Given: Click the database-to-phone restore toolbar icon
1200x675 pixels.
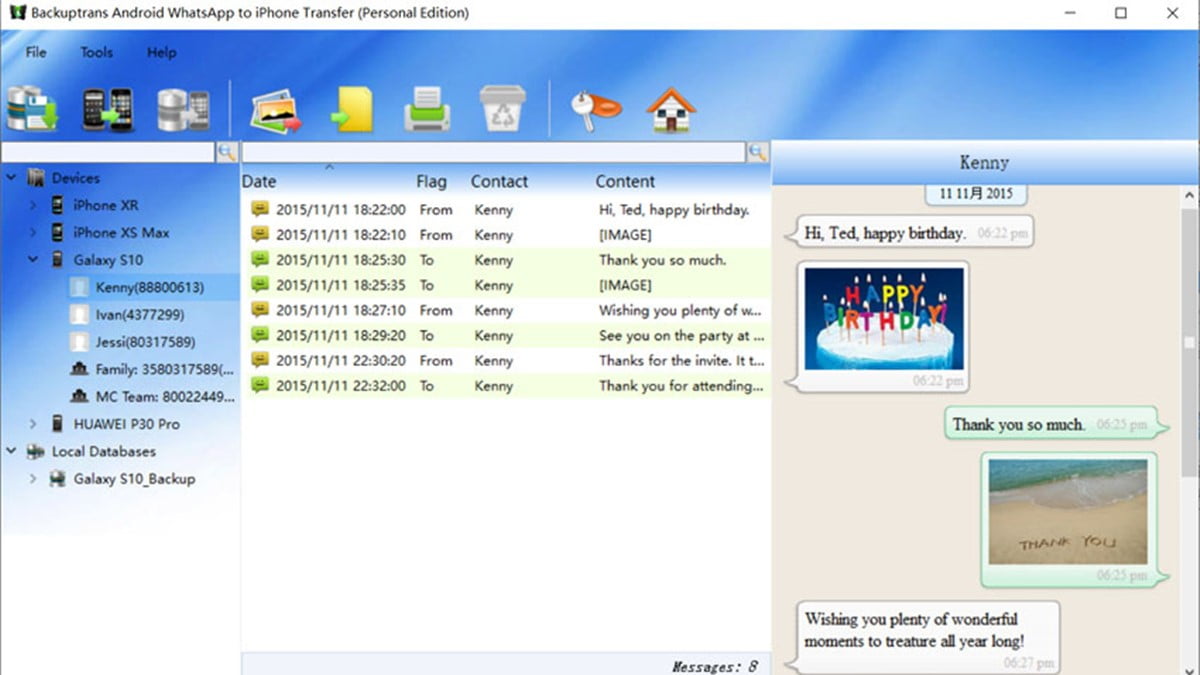Looking at the screenshot, I should [183, 109].
